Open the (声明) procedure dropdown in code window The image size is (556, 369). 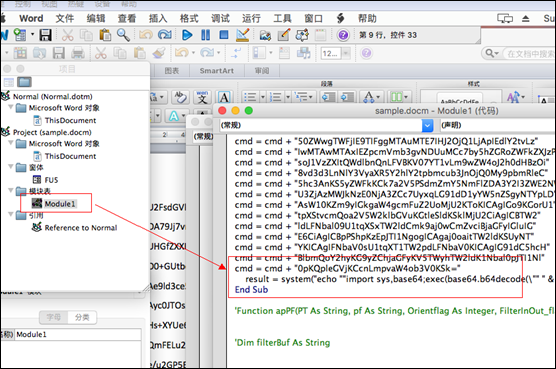(497, 125)
